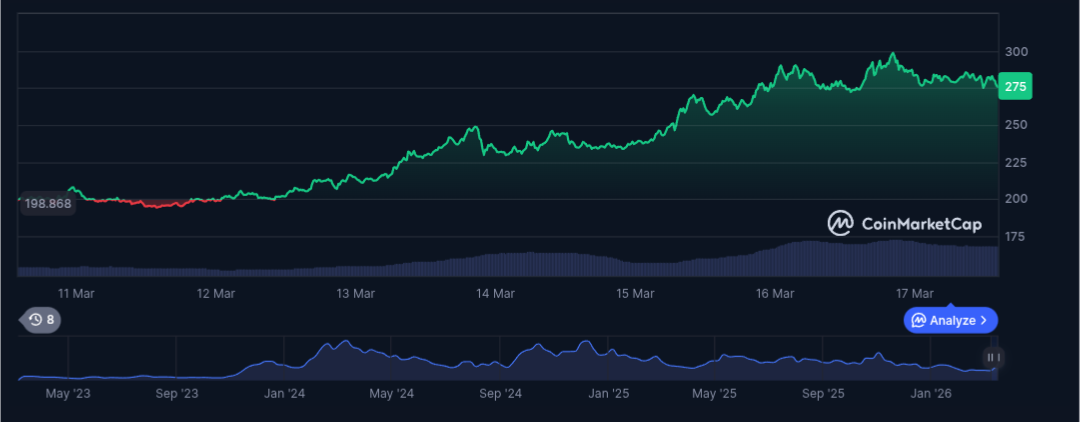Click the CoinMarketCap watermark logo
The image size is (1080, 422).
(x=904, y=223)
